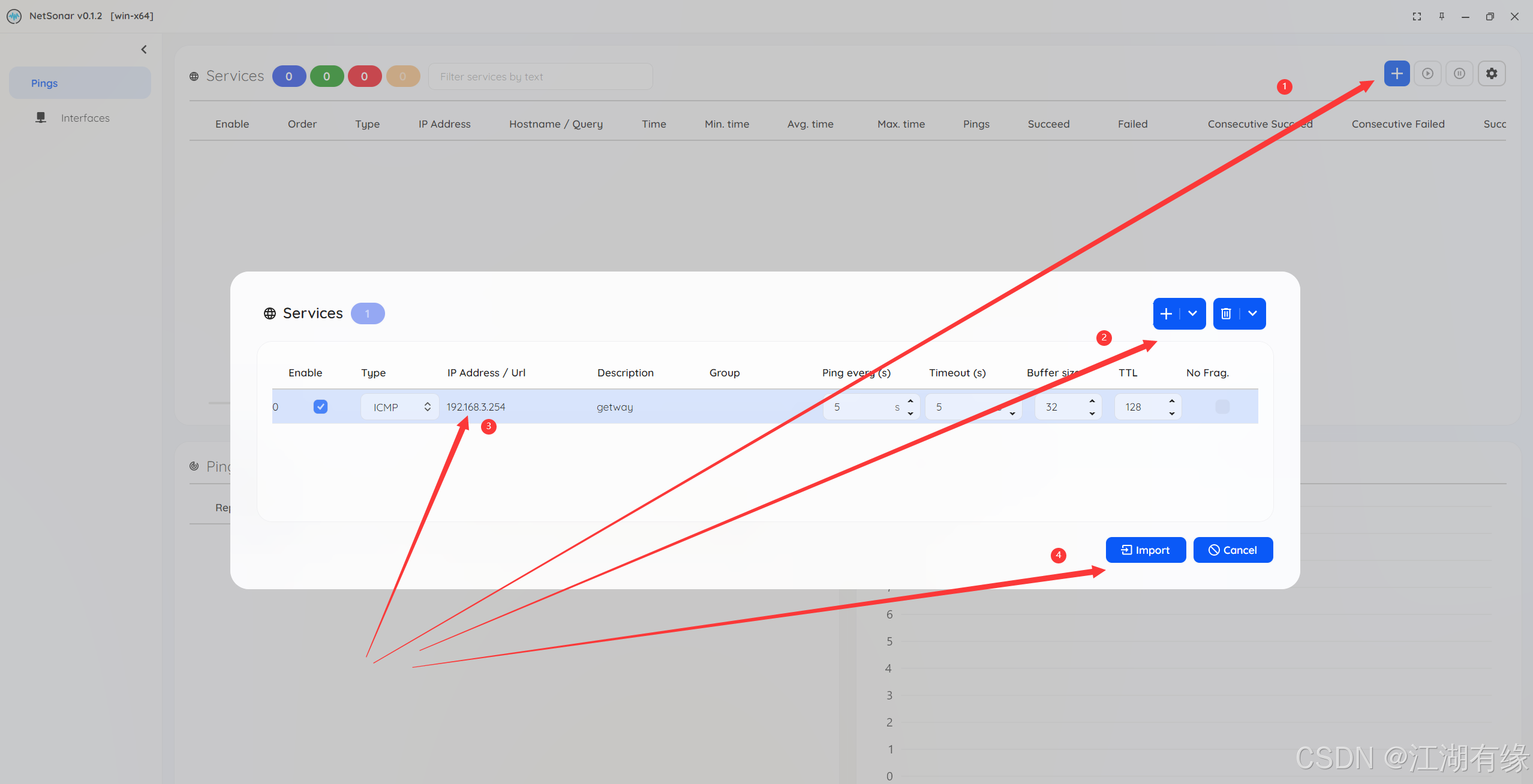1533x784 pixels.
Task: Open the Interfaces sidebar item
Action: (x=85, y=118)
